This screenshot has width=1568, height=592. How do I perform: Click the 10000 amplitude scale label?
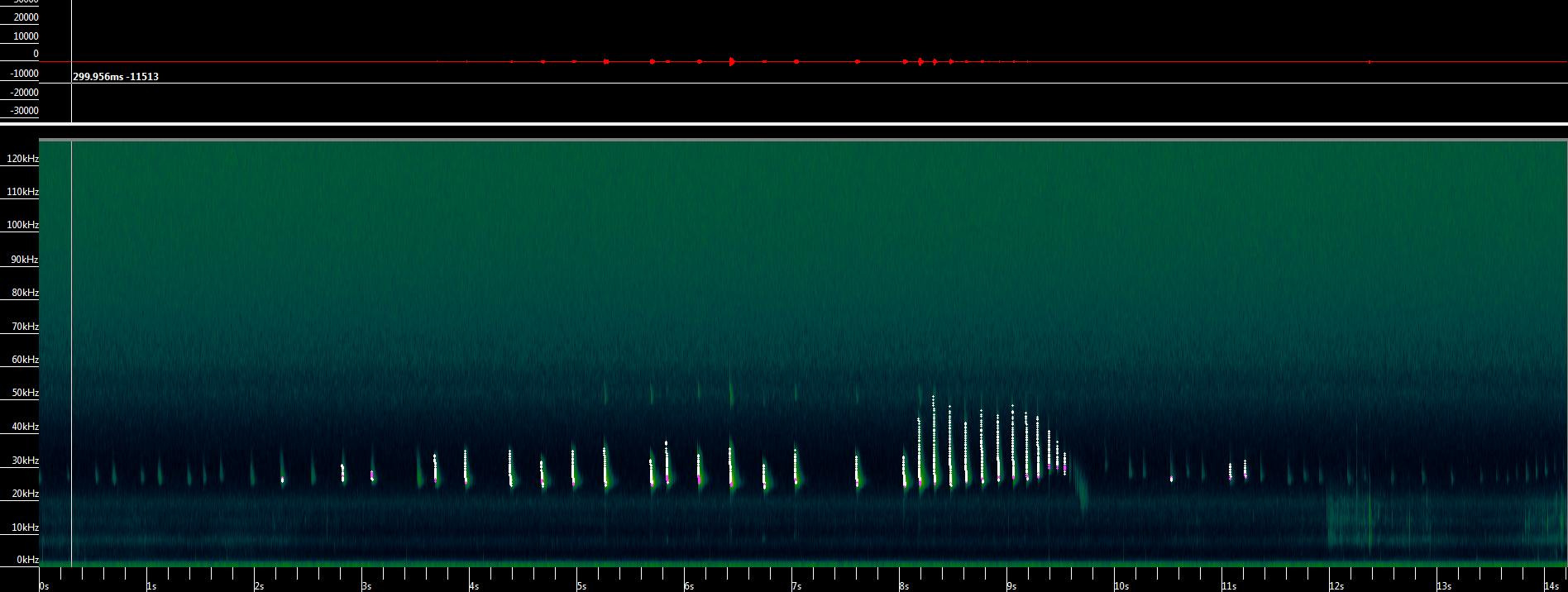pos(25,36)
